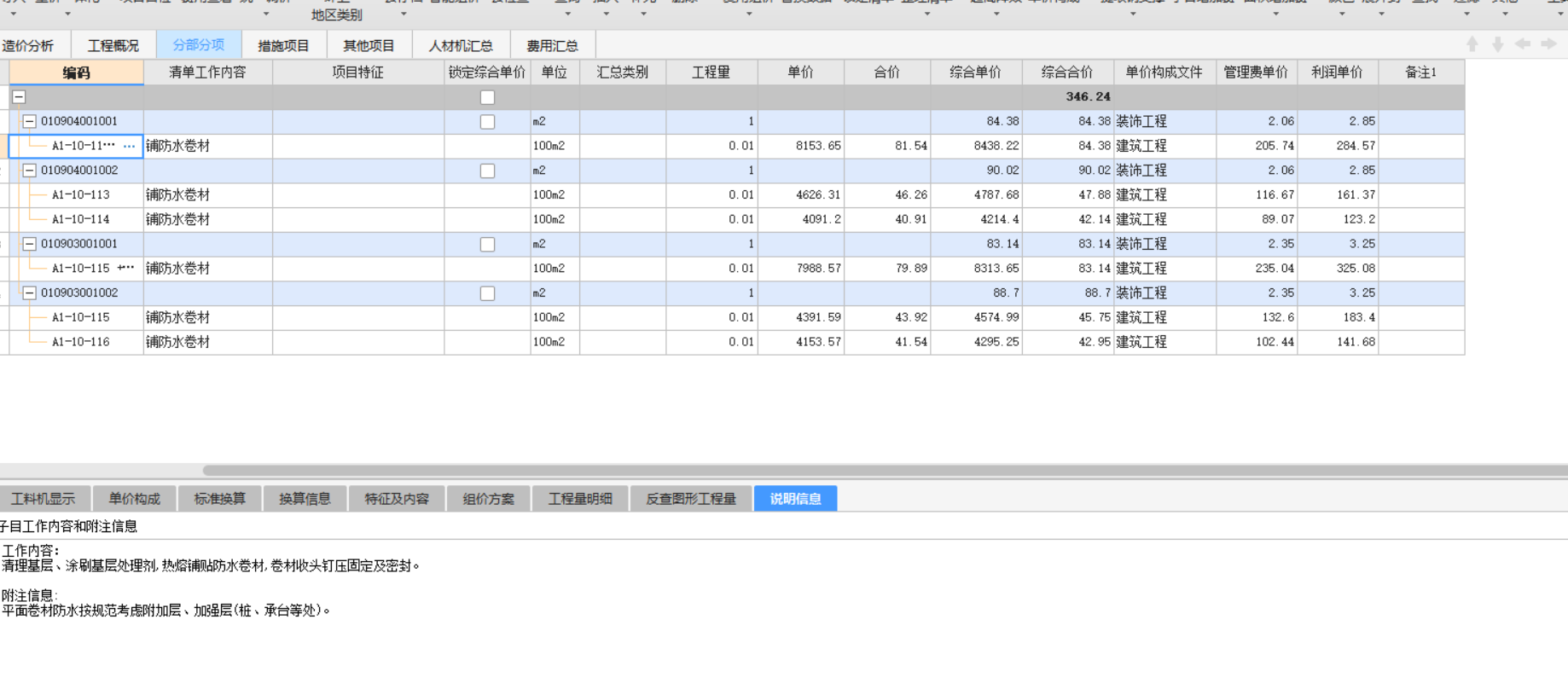Collapse item 010903001001

30,244
